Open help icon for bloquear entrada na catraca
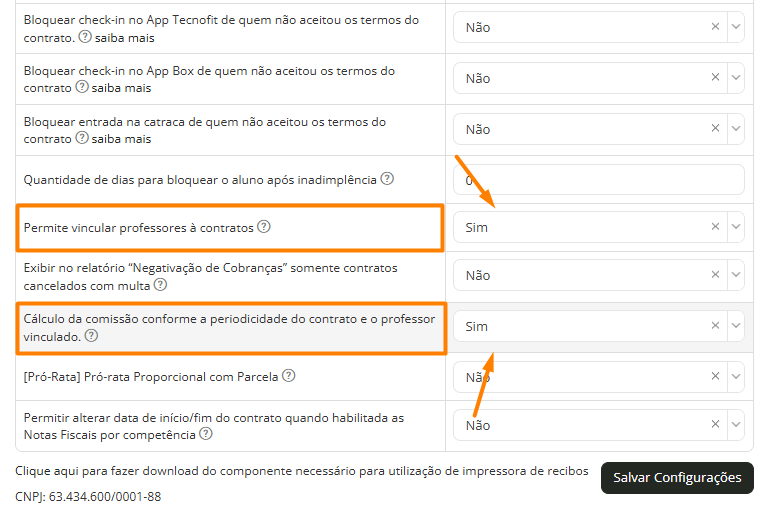 pyautogui.click(x=82, y=138)
